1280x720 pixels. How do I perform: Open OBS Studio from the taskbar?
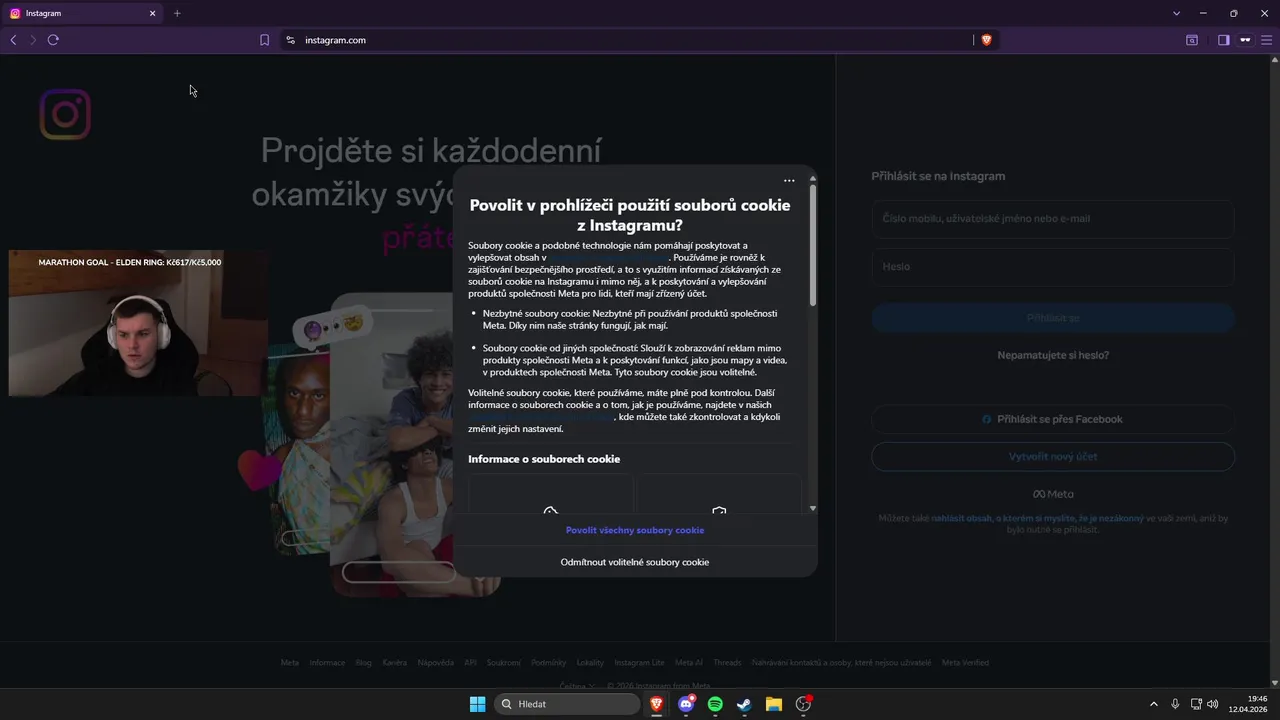(803, 704)
